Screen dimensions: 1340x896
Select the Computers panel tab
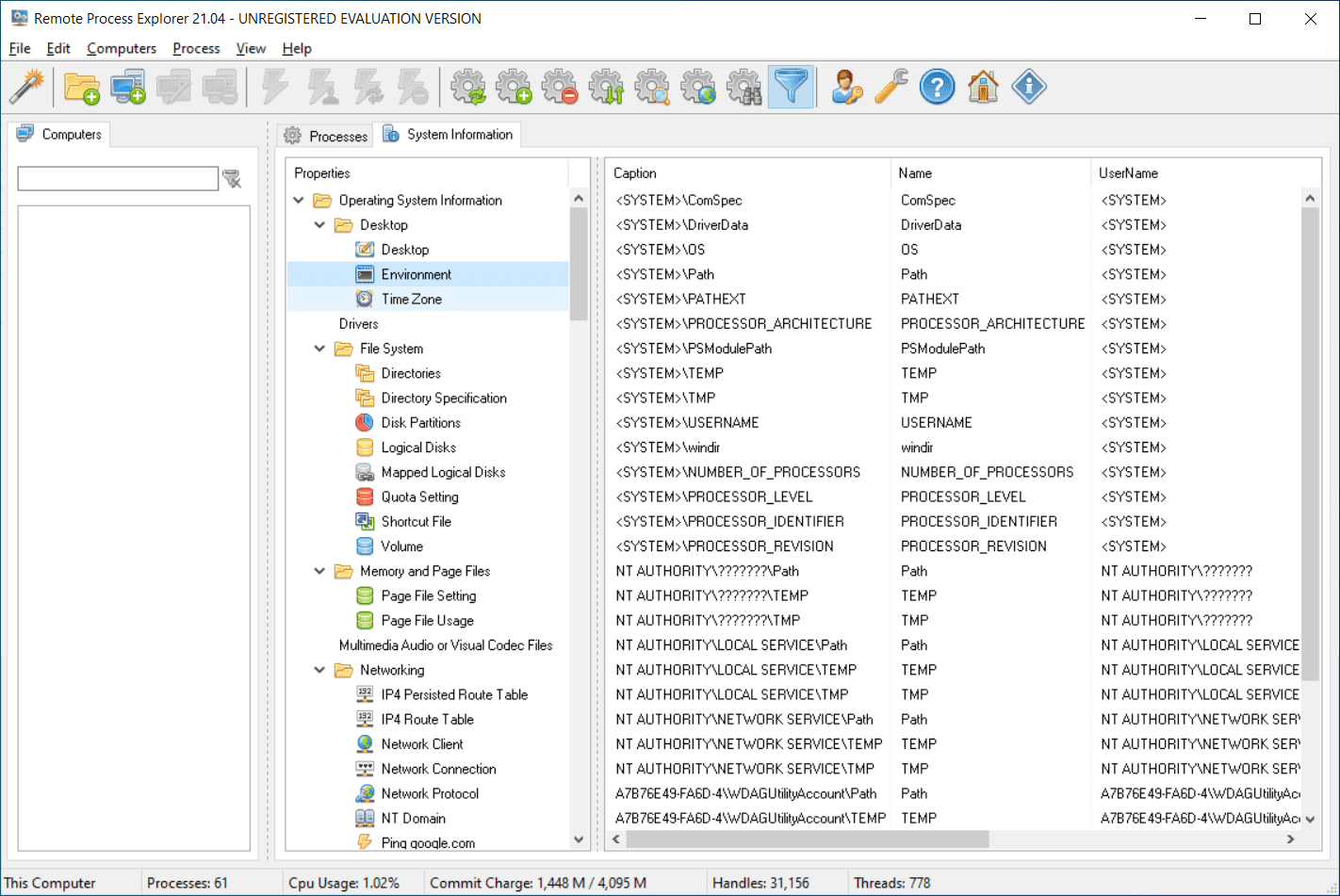[58, 135]
